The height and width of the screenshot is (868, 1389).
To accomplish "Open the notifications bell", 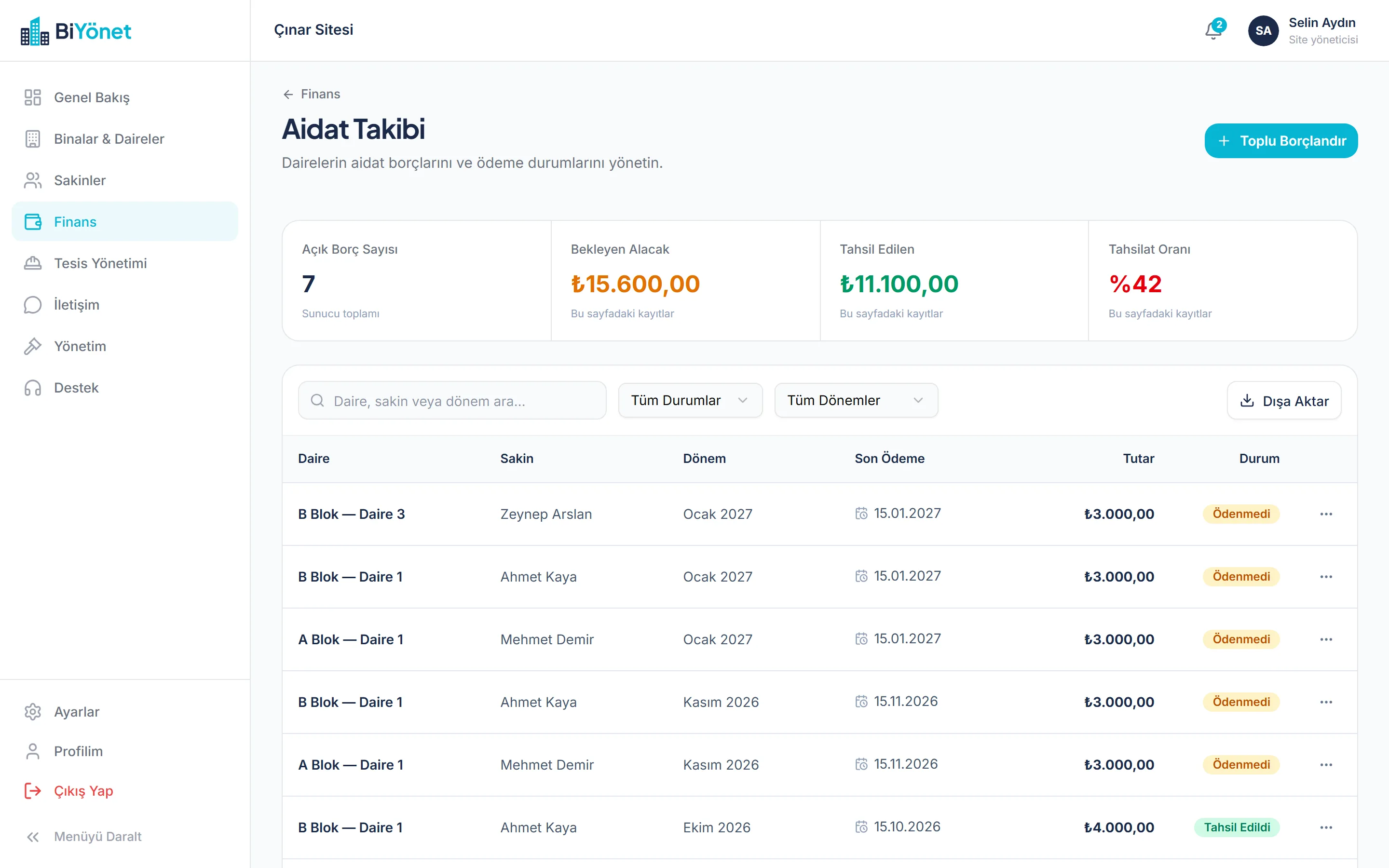I will [x=1213, y=30].
